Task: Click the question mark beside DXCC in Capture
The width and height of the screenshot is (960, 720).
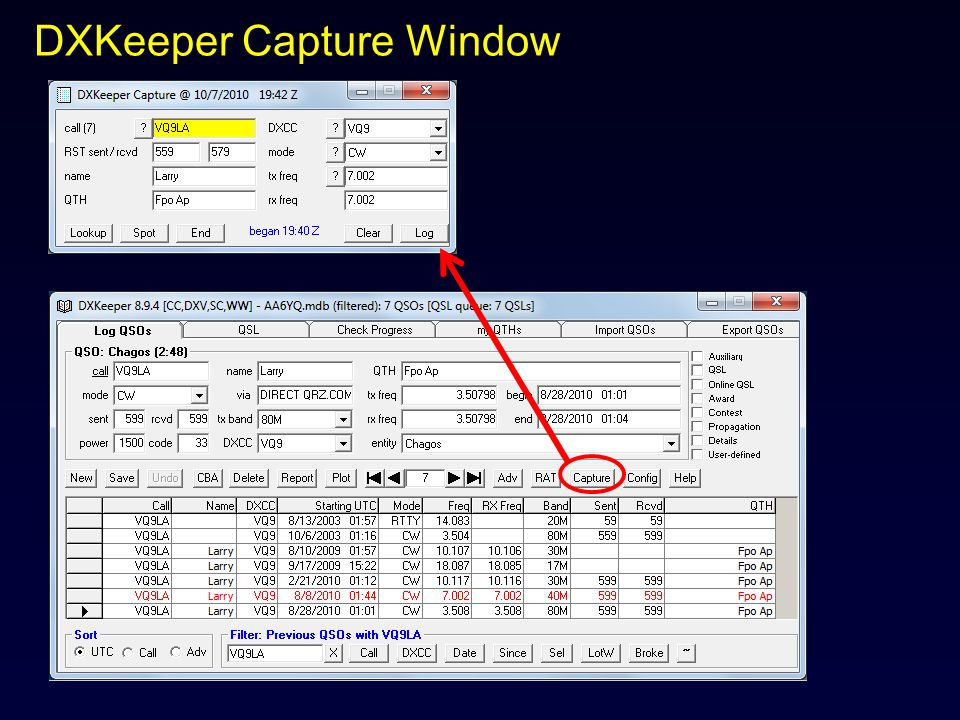Action: click(x=334, y=128)
